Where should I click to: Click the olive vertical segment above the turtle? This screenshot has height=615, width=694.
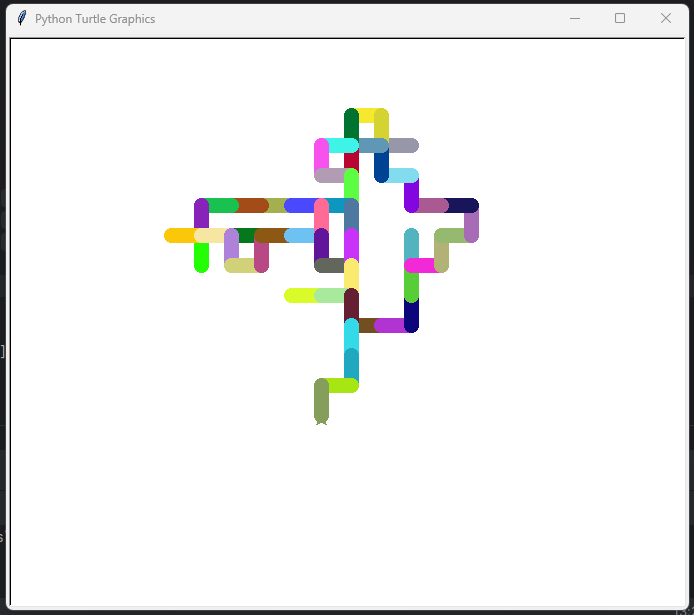point(321,400)
